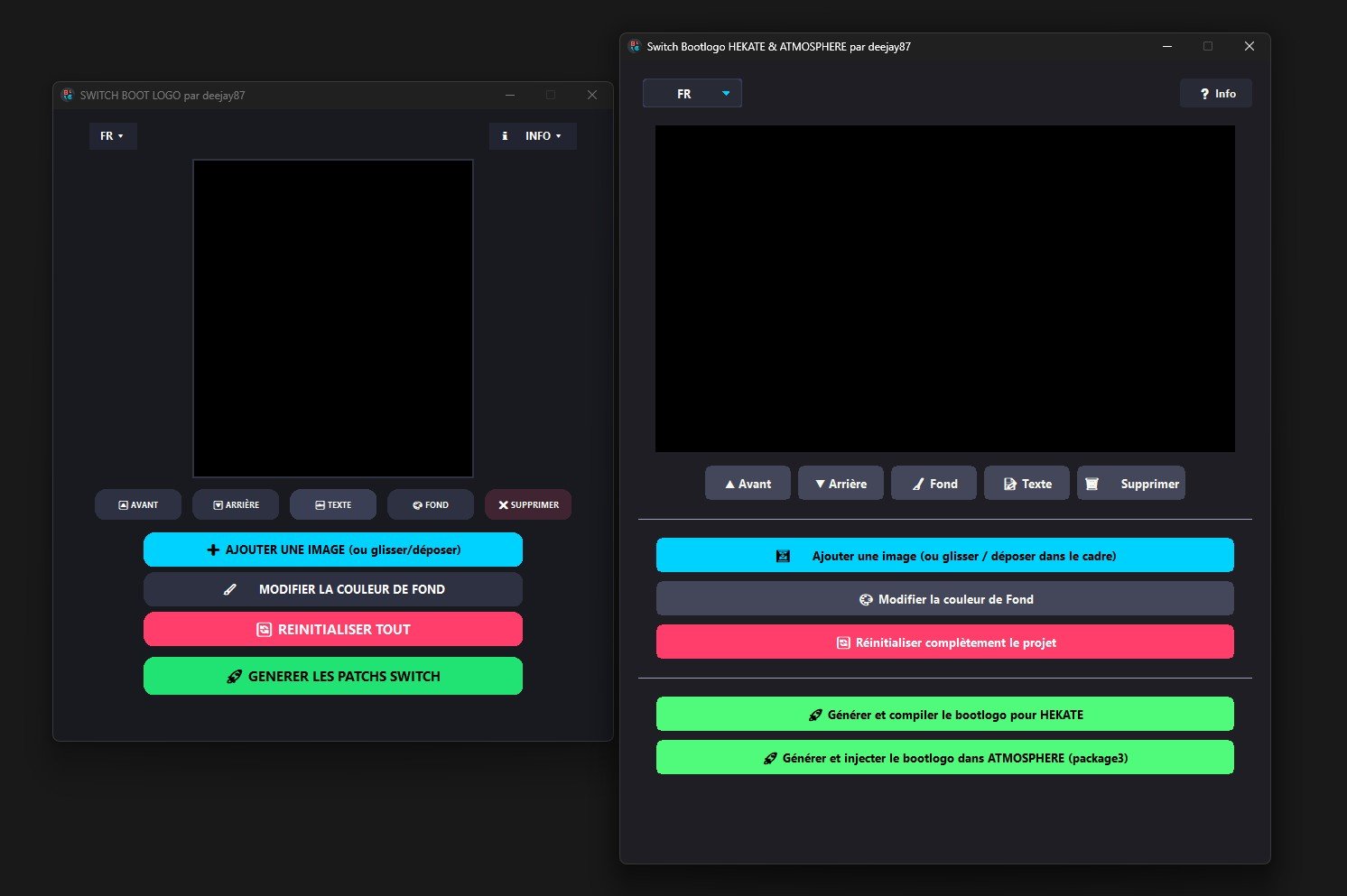Screen dimensions: 1347x896
Task: Click the Supprimer trash button in the right window
Action: [1131, 484]
